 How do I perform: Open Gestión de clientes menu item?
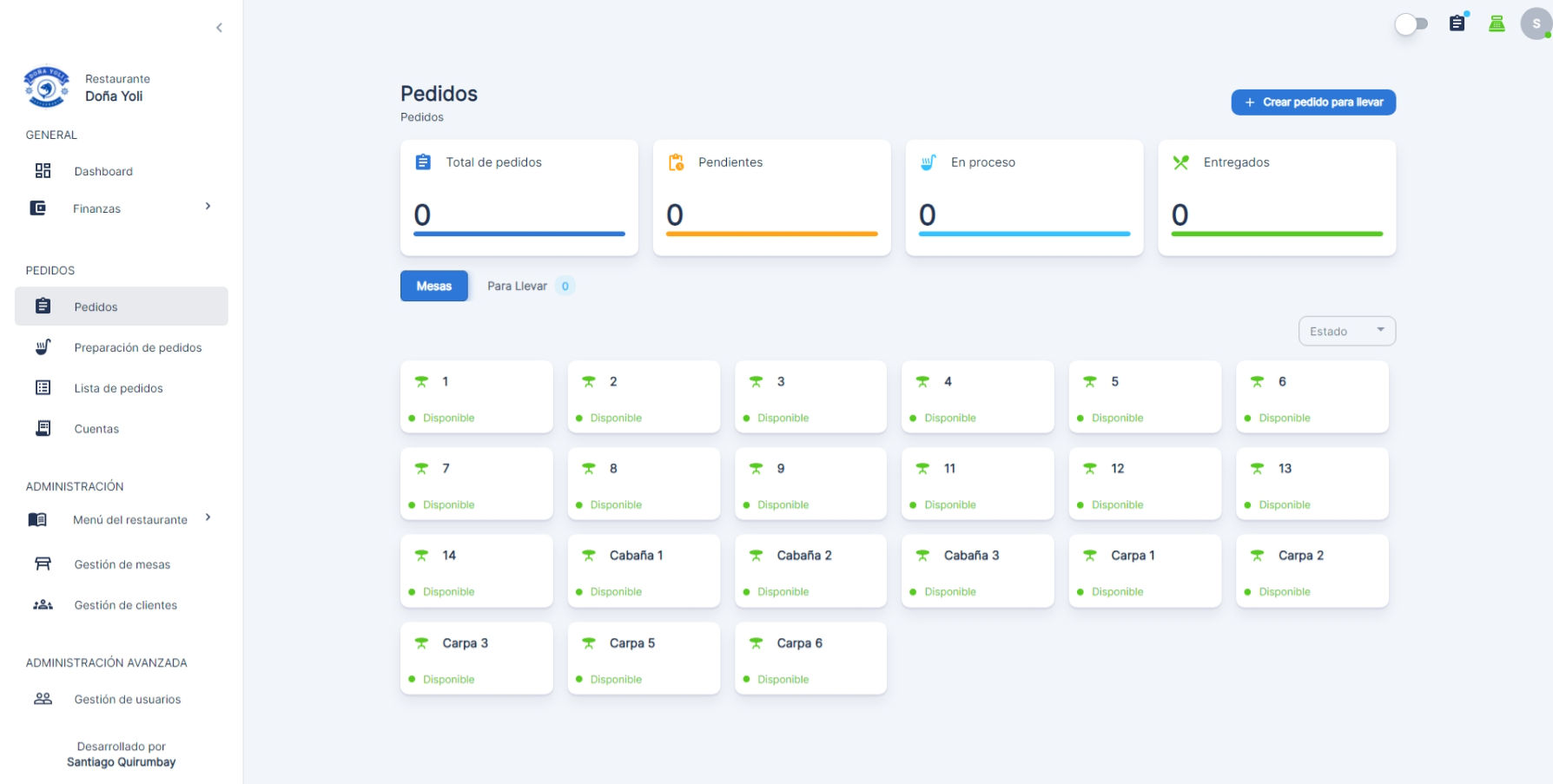[x=122, y=605]
